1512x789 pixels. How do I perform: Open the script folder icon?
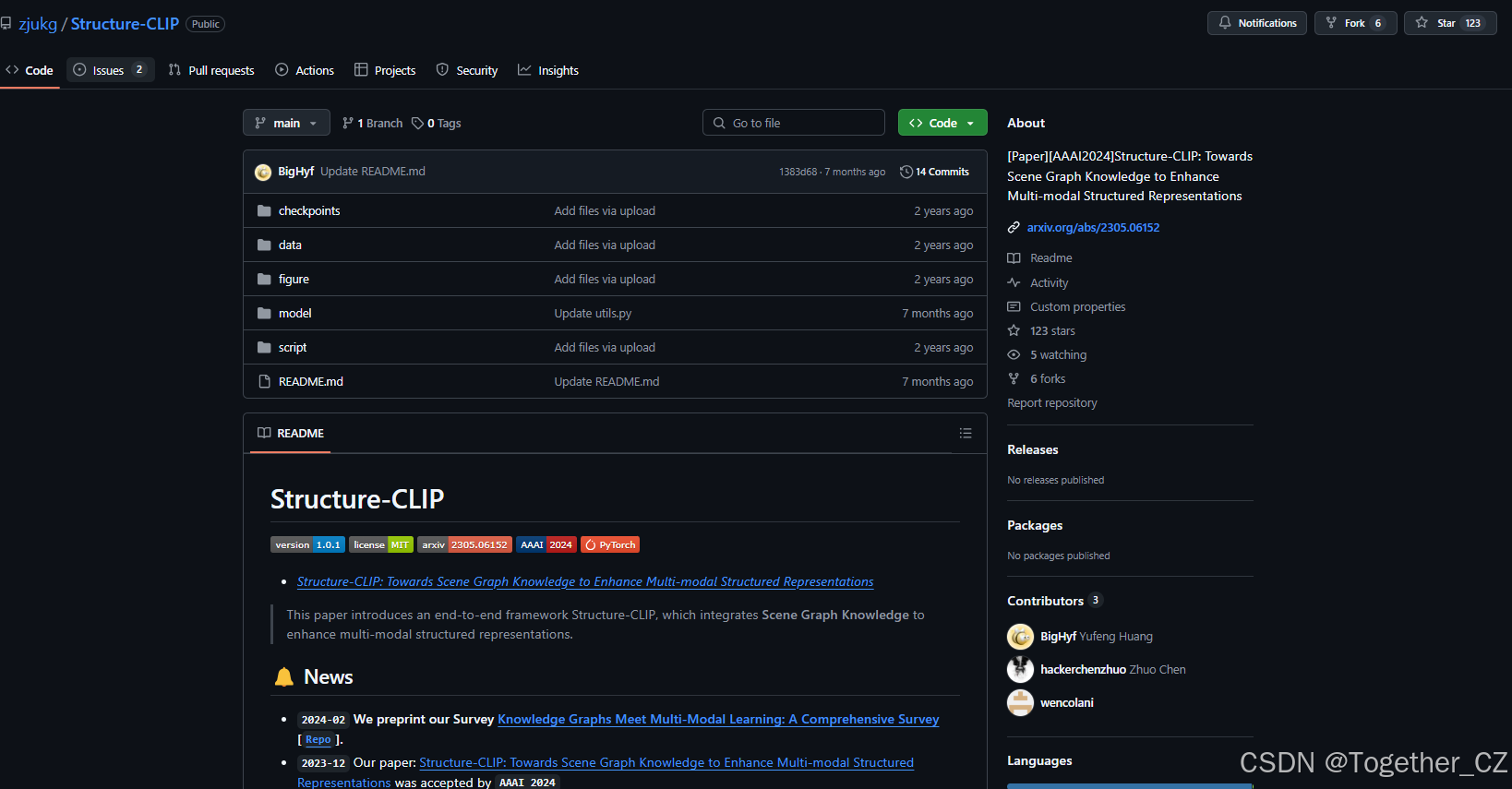click(264, 347)
